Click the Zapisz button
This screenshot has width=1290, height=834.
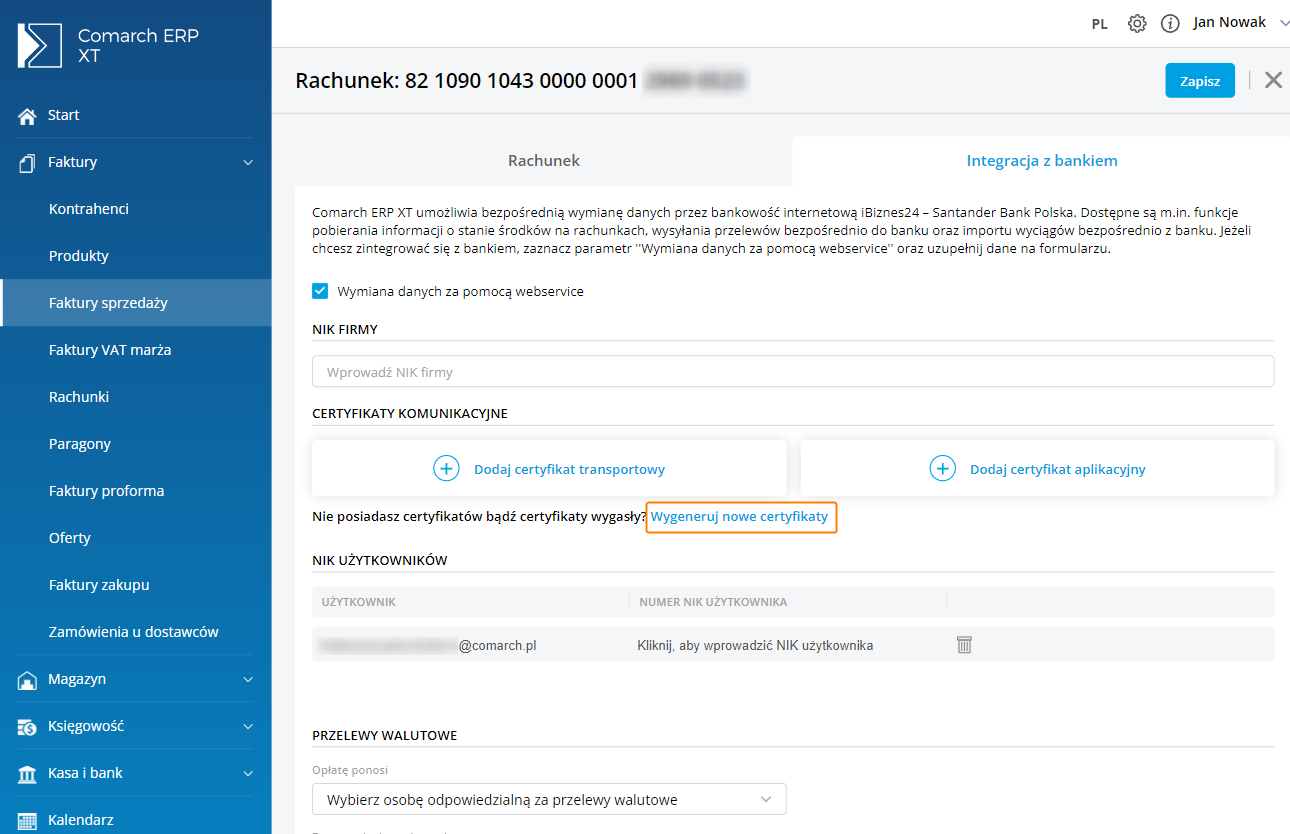1199,81
